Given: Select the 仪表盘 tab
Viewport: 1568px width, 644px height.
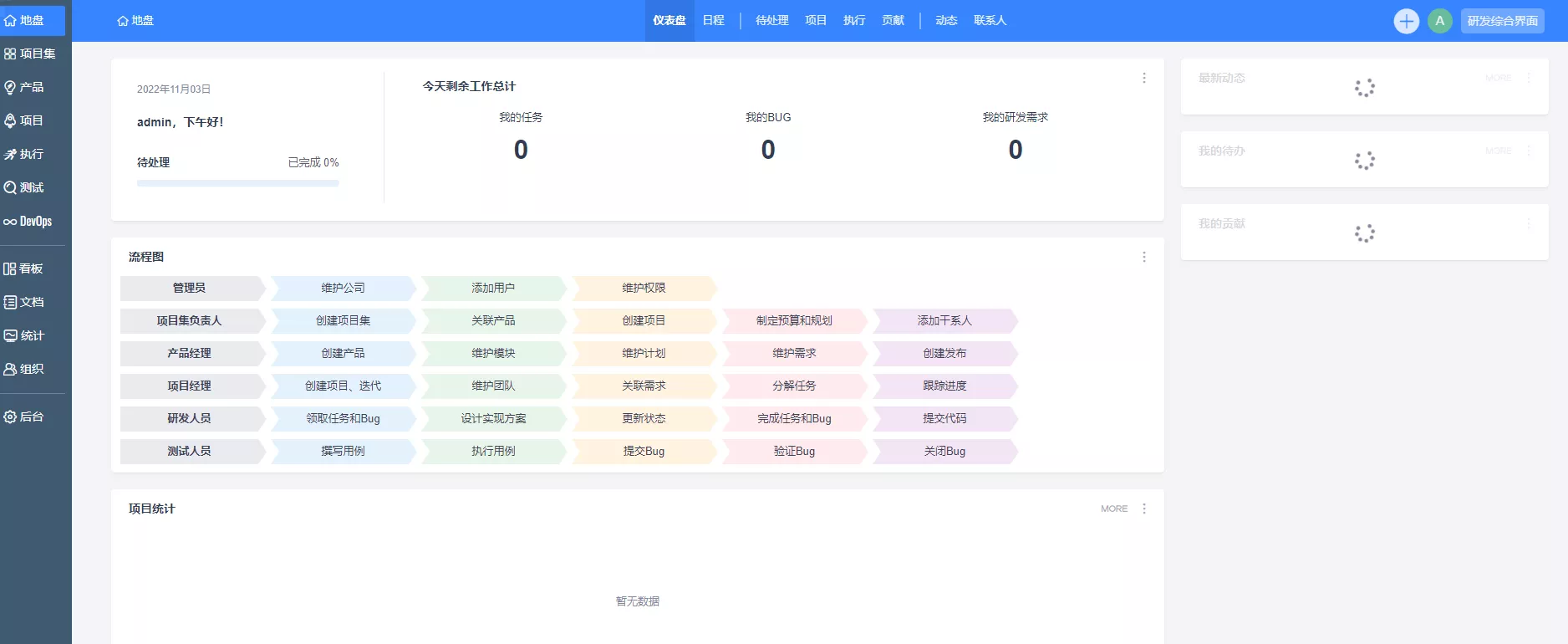Looking at the screenshot, I should pos(669,20).
